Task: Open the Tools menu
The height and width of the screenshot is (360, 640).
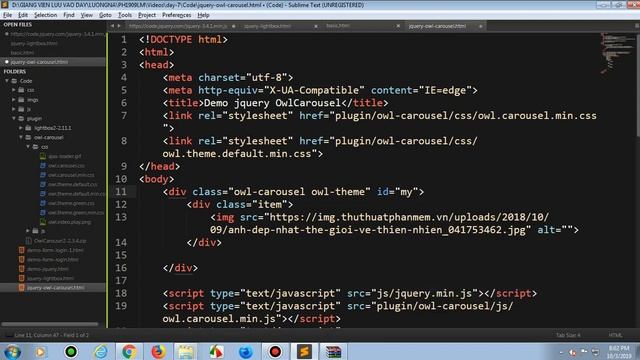Action: coord(125,15)
